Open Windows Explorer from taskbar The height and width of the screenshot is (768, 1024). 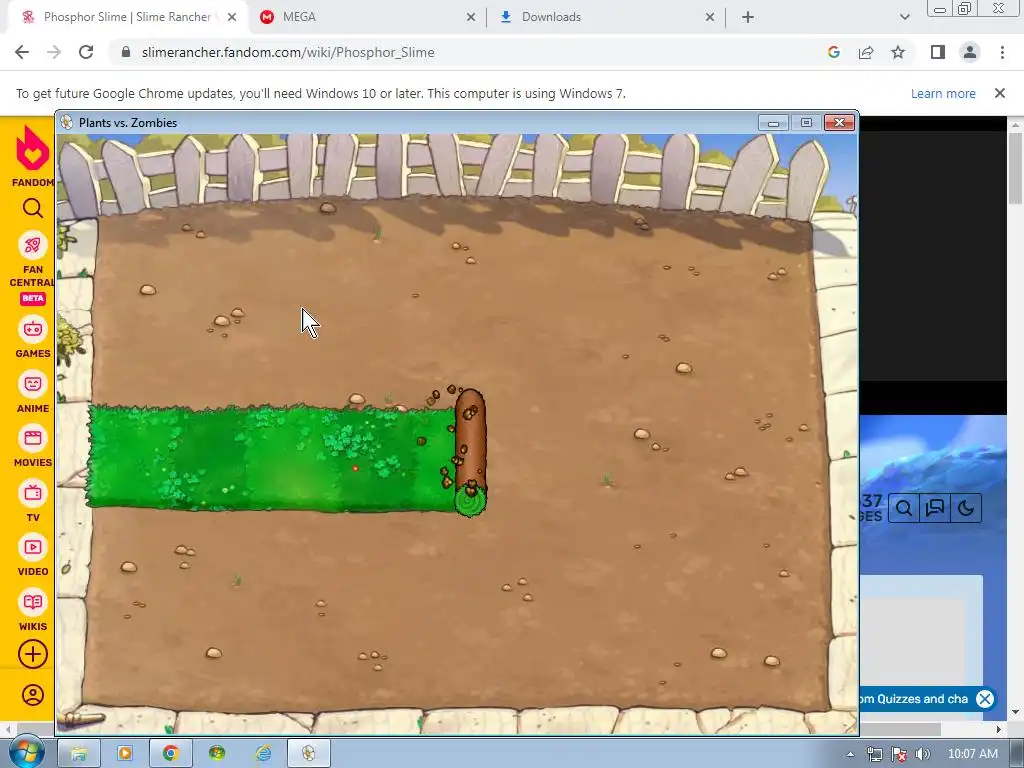tap(78, 753)
